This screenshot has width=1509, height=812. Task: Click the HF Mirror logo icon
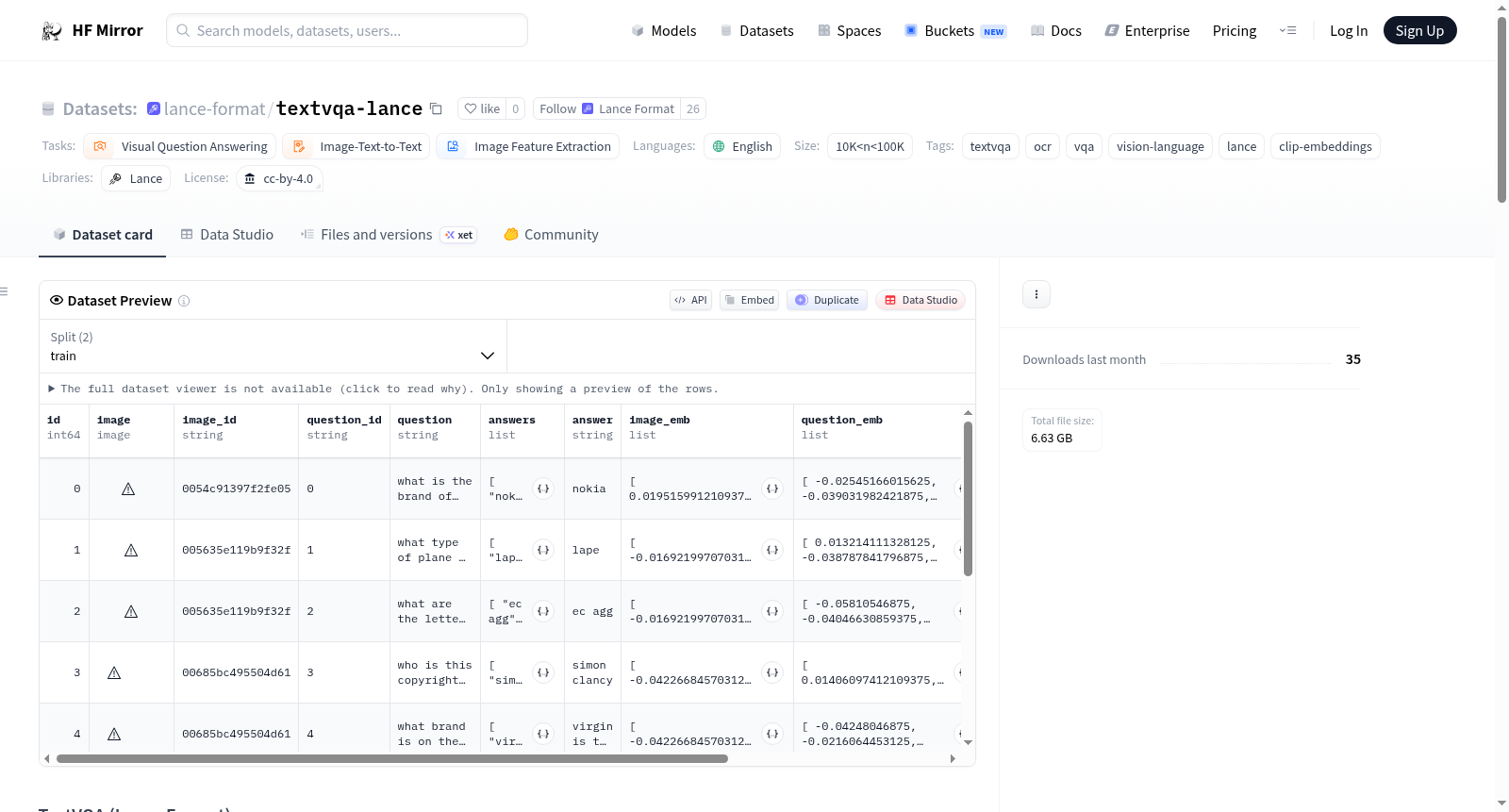52,30
